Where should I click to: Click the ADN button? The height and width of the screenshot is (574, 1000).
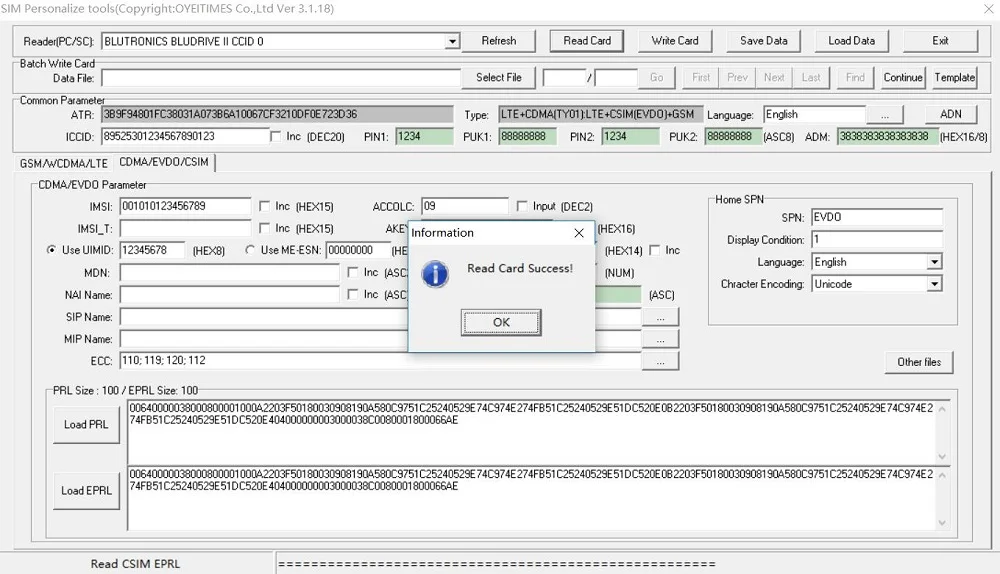point(950,114)
